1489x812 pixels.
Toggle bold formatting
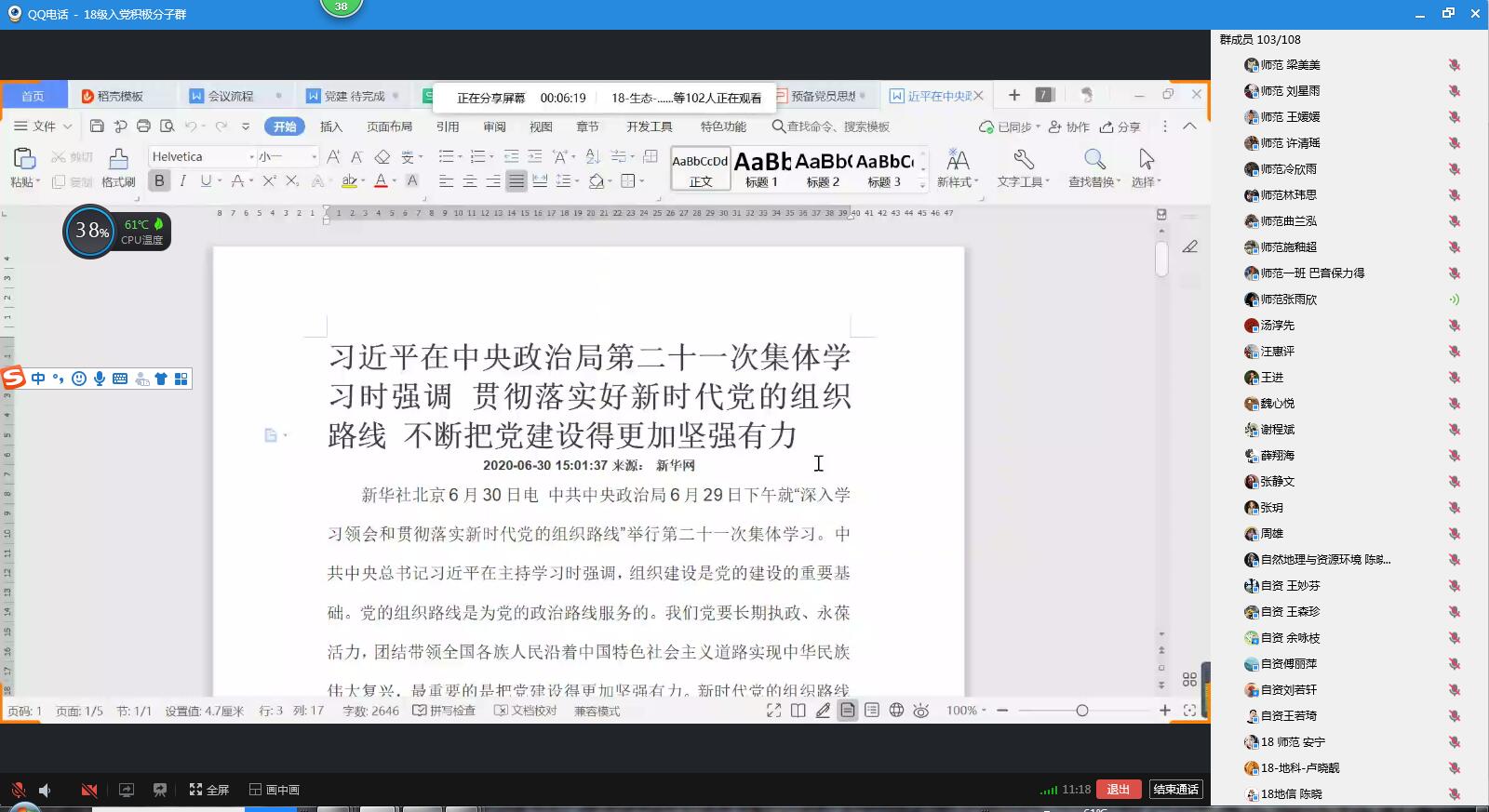point(159,181)
